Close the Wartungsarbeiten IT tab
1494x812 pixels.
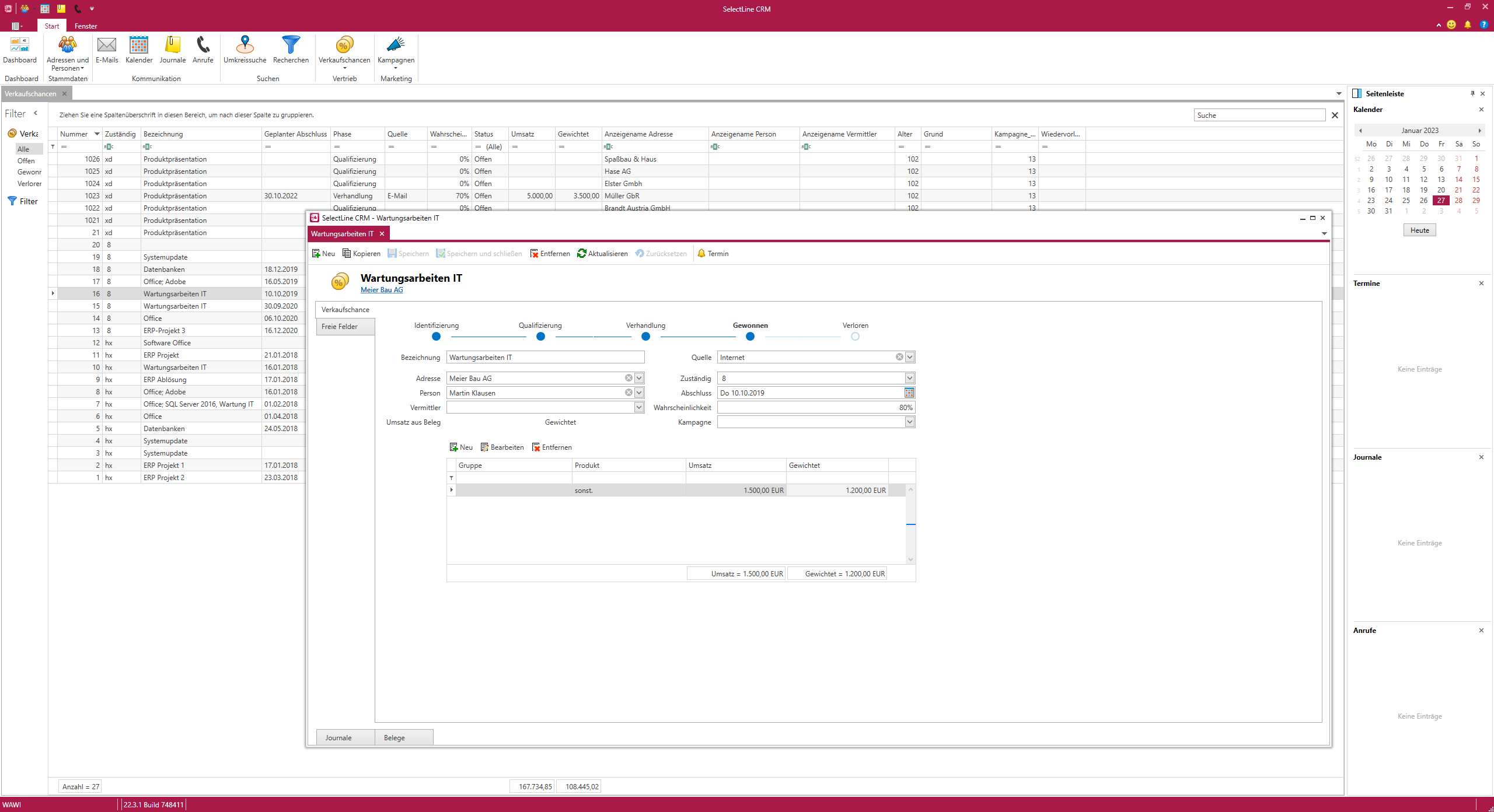coord(382,234)
